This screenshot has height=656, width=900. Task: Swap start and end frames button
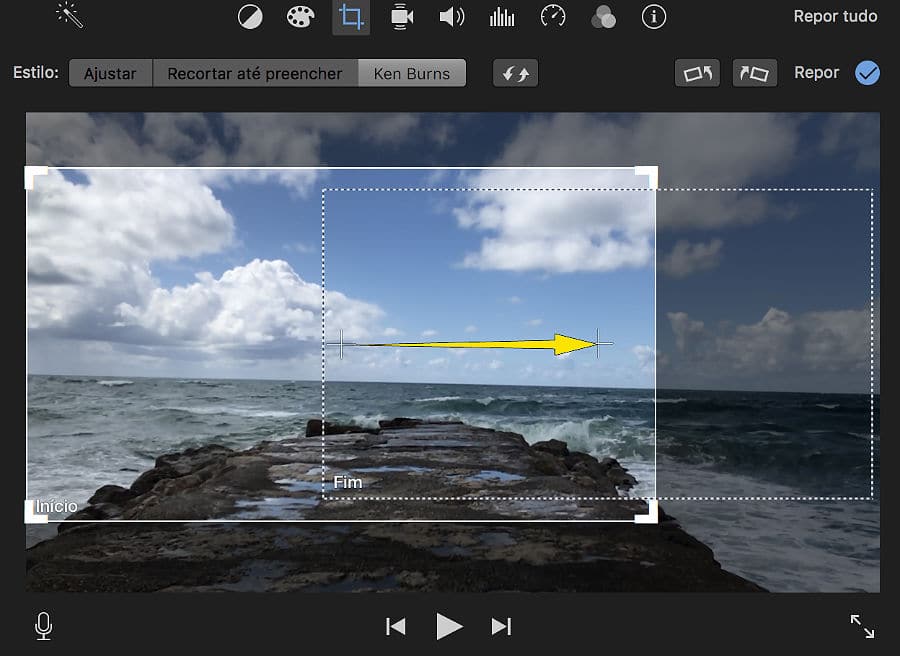(x=515, y=73)
